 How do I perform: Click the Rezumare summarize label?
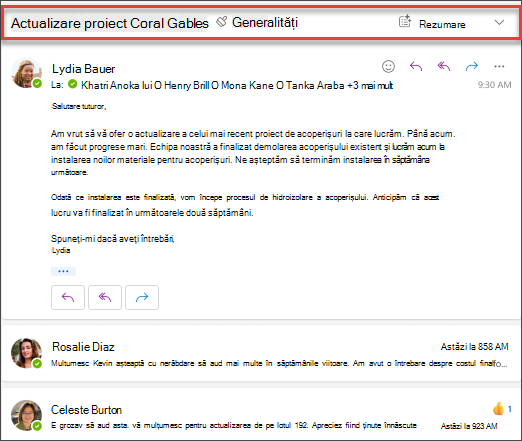[x=442, y=24]
